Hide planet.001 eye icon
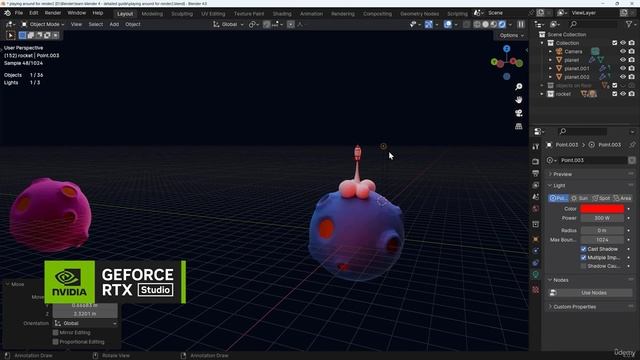Image resolution: width=640 pixels, height=360 pixels. [623, 68]
